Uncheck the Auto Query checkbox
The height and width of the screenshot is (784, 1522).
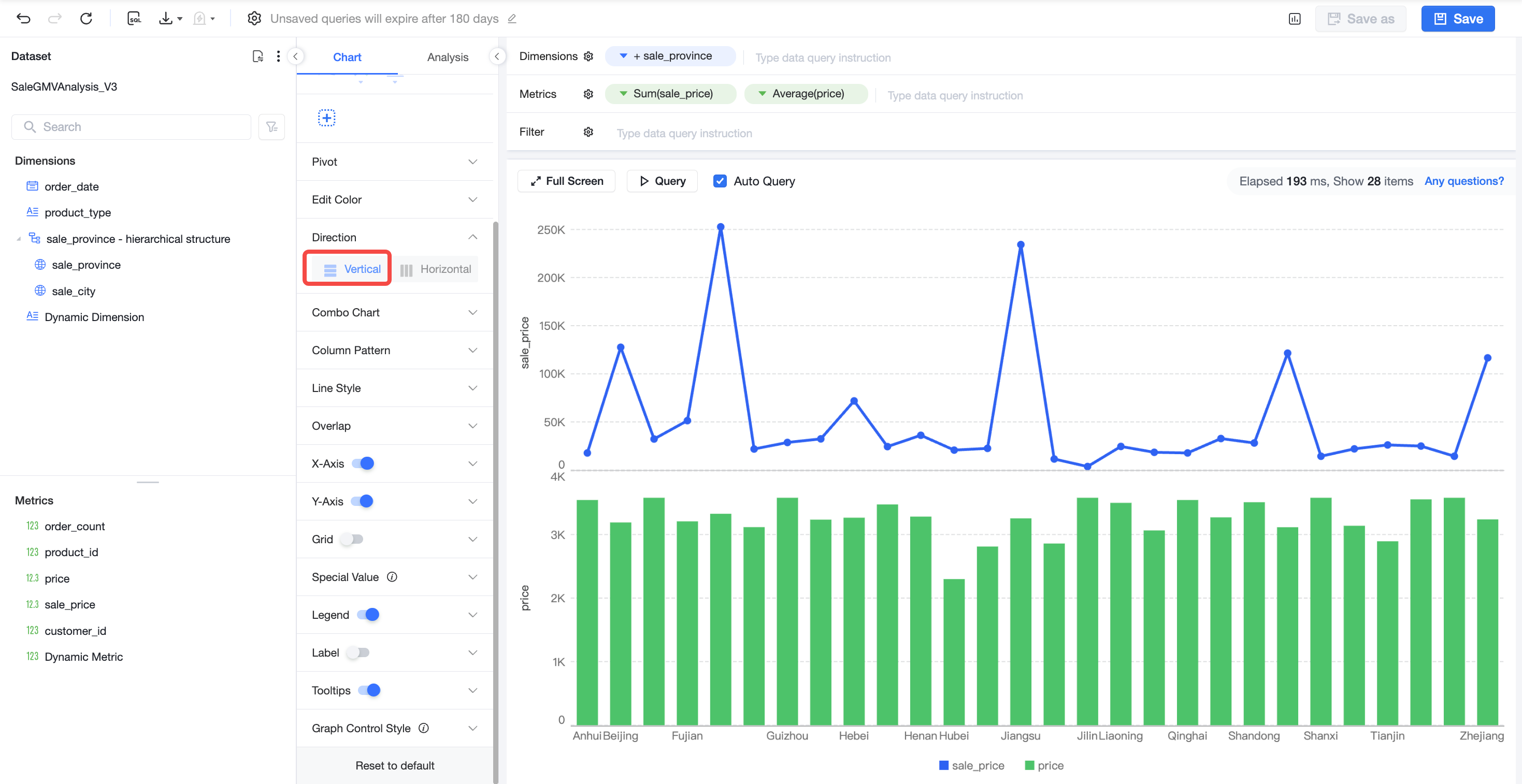pos(720,181)
